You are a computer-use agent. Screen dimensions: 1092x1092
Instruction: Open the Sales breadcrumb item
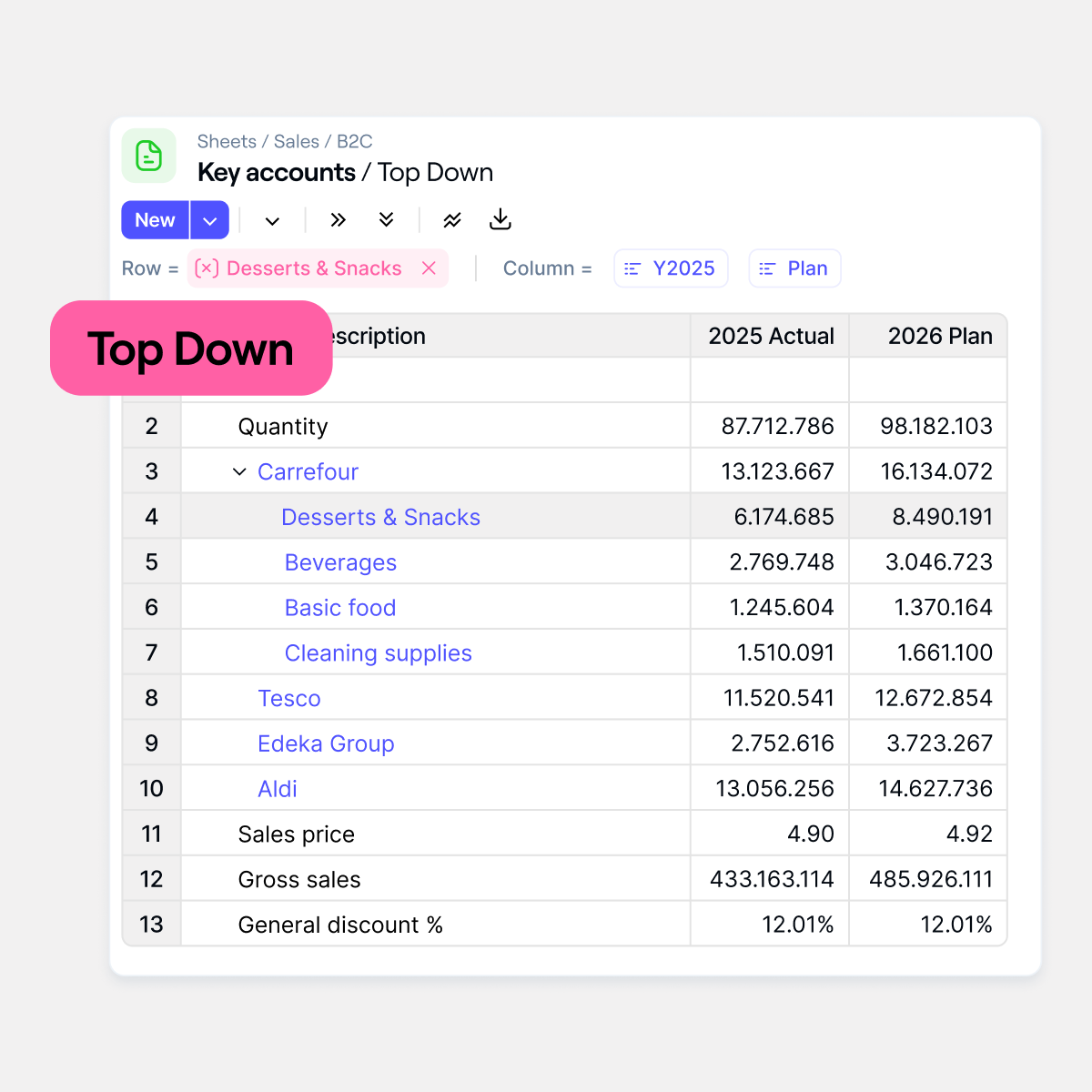tap(297, 141)
